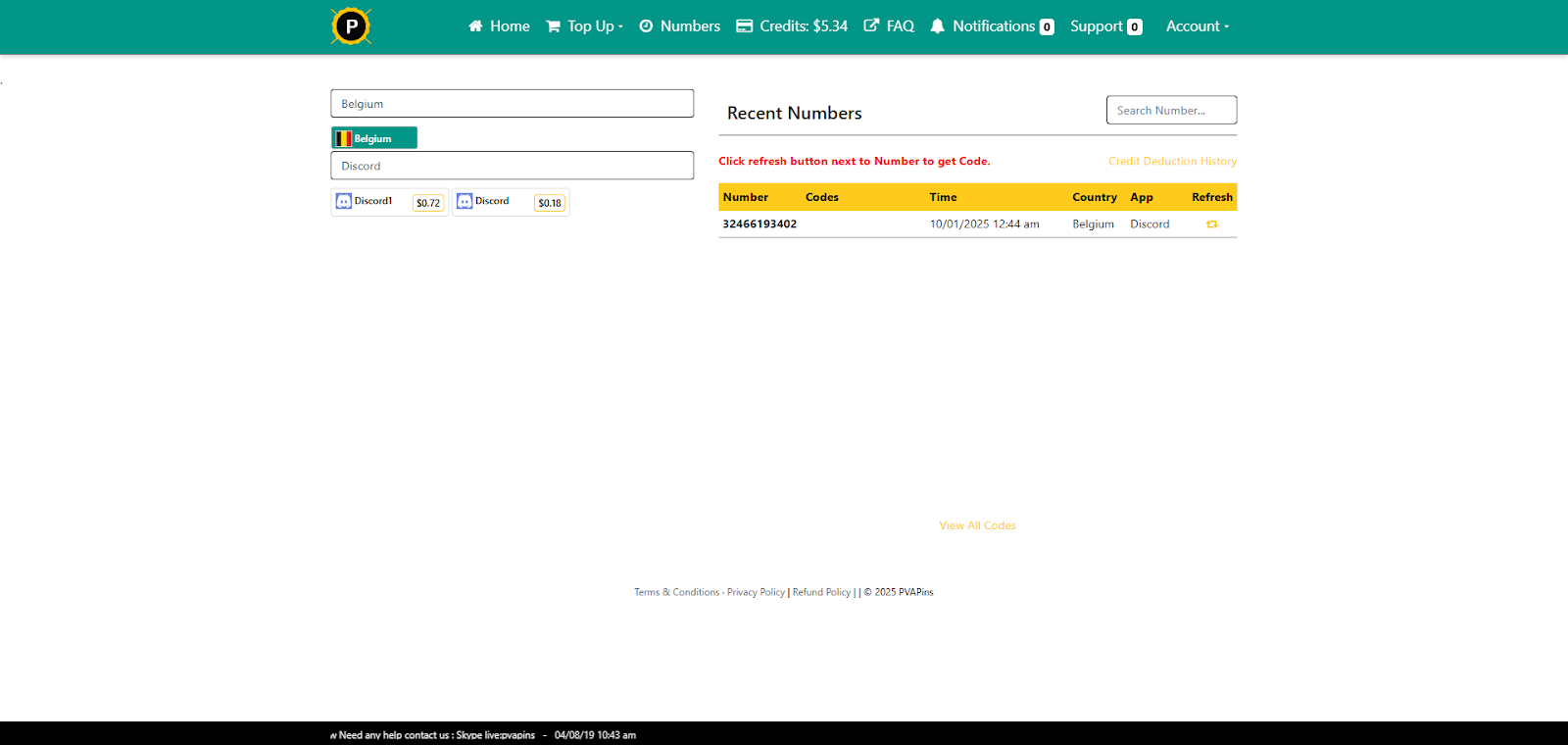View the Notifications menu item
The image size is (1568, 745).
[x=992, y=26]
